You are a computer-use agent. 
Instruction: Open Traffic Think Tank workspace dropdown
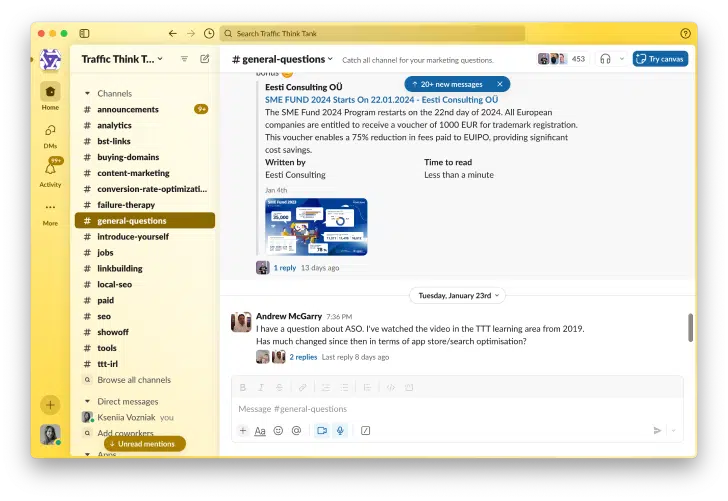tap(121, 59)
